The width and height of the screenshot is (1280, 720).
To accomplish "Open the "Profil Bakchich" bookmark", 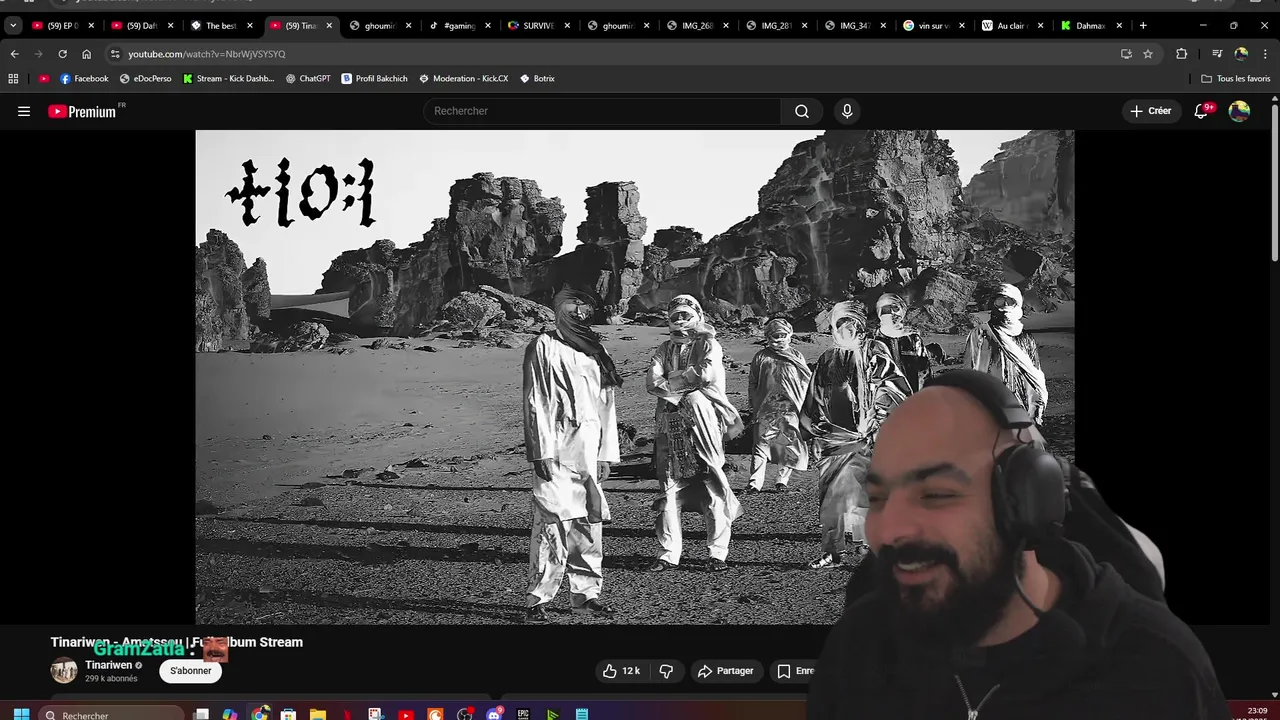I will click(374, 78).
